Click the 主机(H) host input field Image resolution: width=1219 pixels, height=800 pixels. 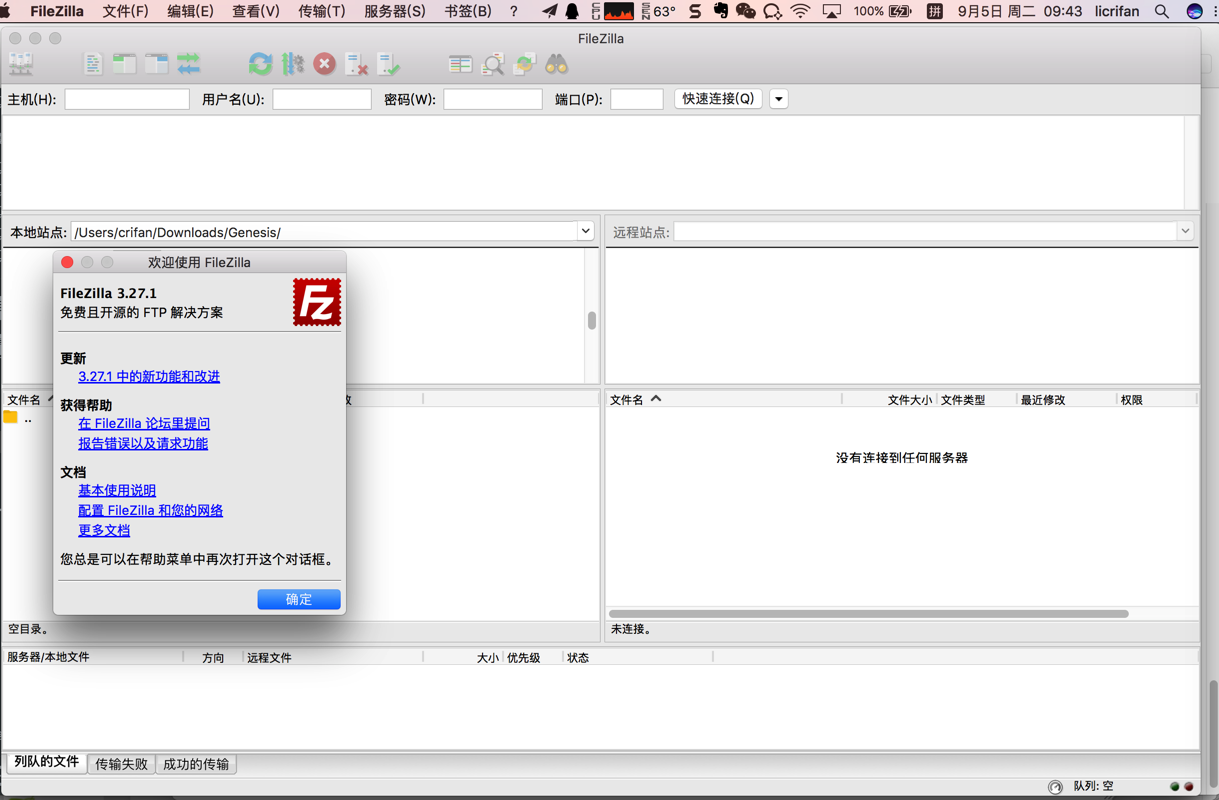click(x=127, y=99)
